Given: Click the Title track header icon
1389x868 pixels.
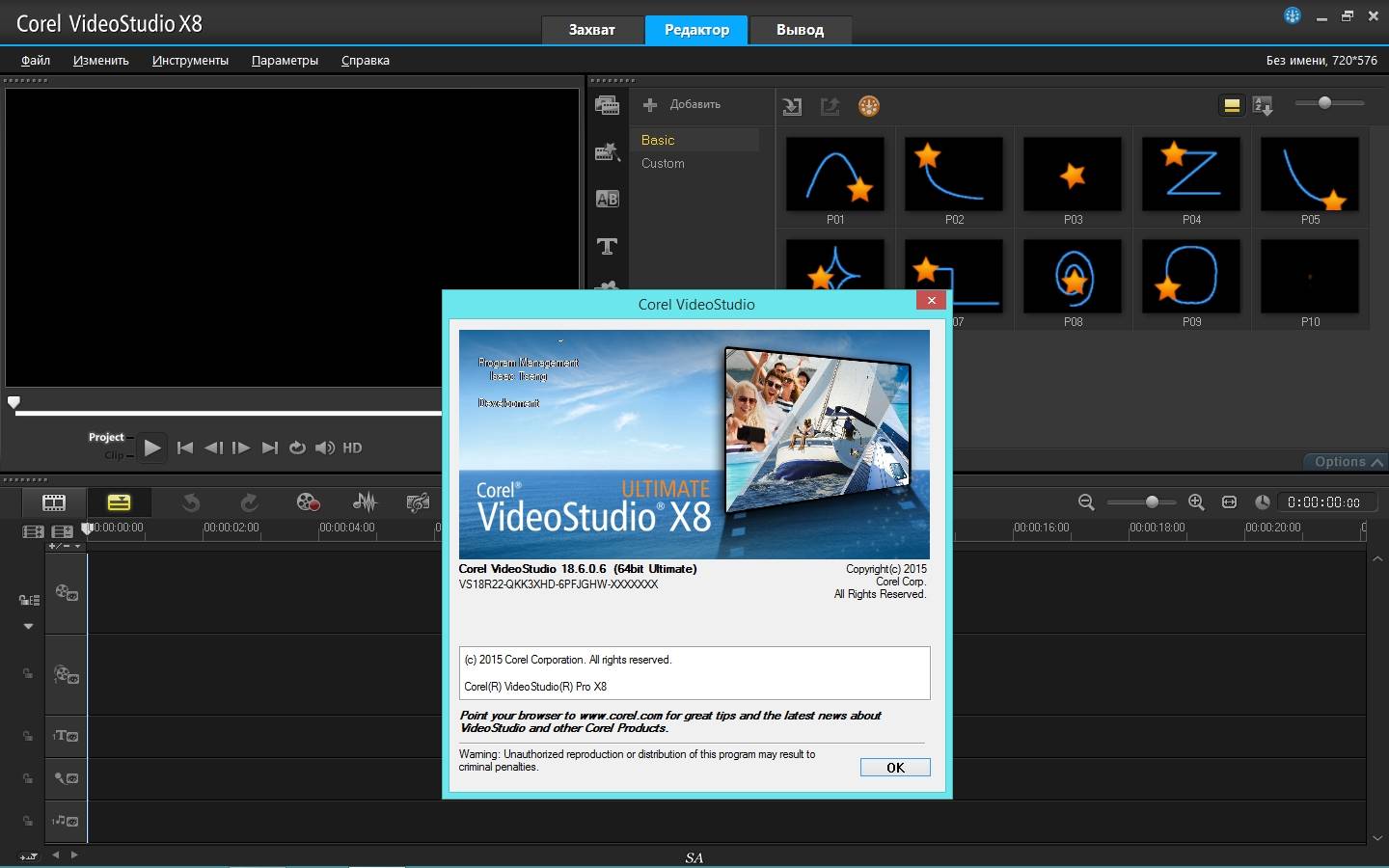Looking at the screenshot, I should pyautogui.click(x=67, y=736).
